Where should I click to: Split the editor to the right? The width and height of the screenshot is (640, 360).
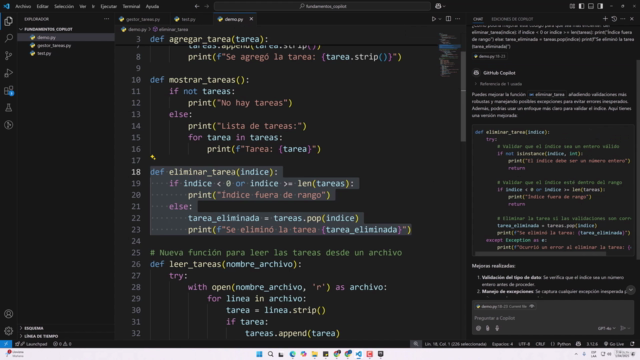(x=448, y=19)
